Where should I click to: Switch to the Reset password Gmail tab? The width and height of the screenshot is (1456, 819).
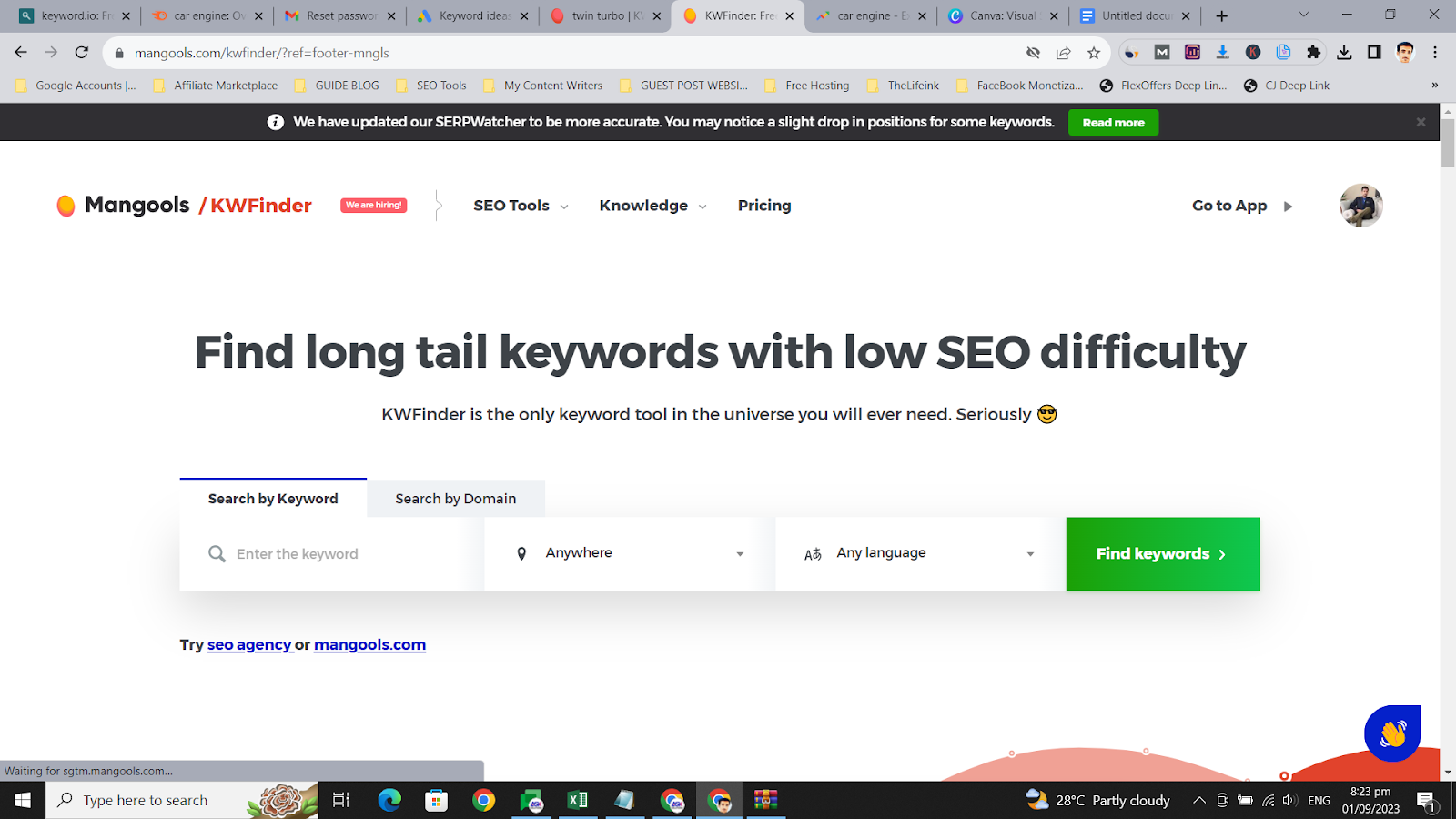click(x=340, y=15)
